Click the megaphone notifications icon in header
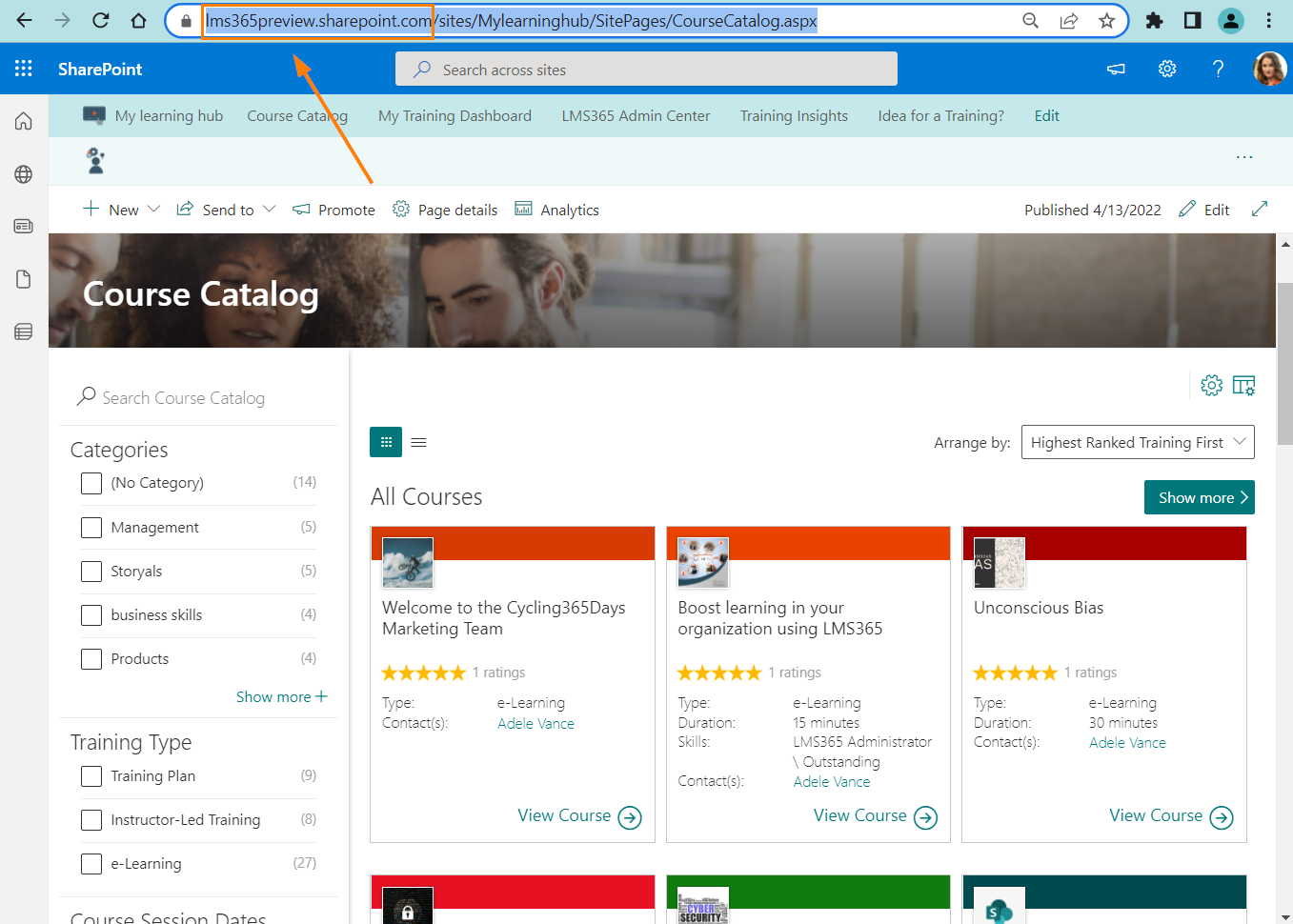 click(1116, 69)
